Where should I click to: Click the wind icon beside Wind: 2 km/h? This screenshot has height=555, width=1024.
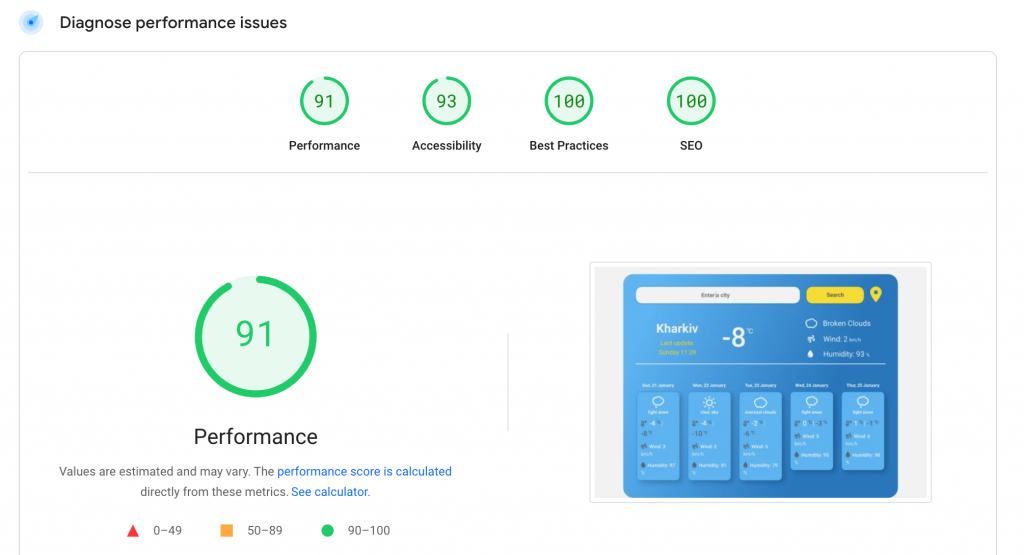click(x=811, y=339)
